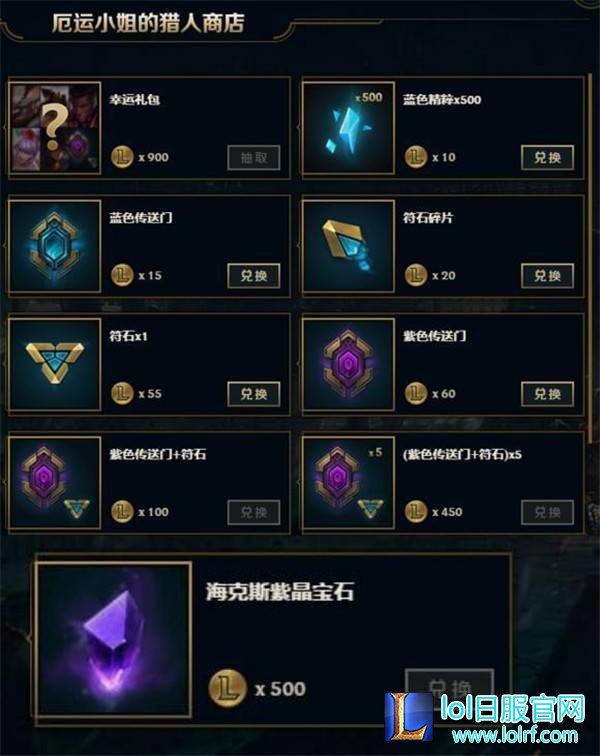Click the 蓝色传送门 blue portal icon
This screenshot has height=756, width=600.
55,246
